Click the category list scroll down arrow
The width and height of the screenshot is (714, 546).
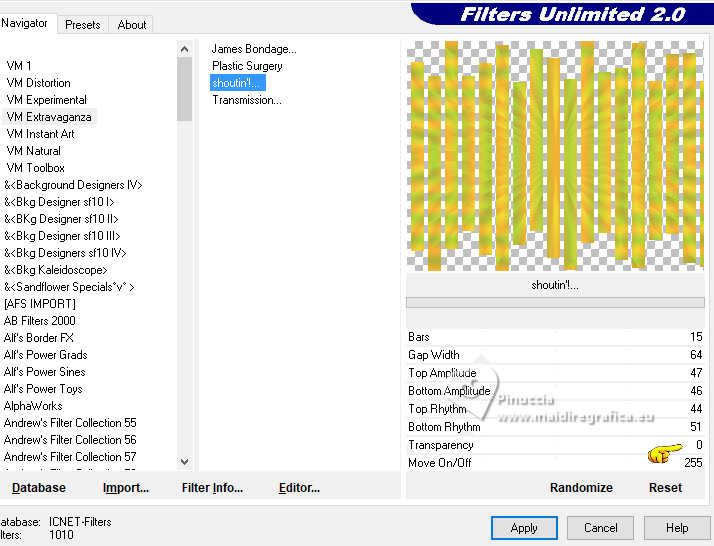[184, 461]
